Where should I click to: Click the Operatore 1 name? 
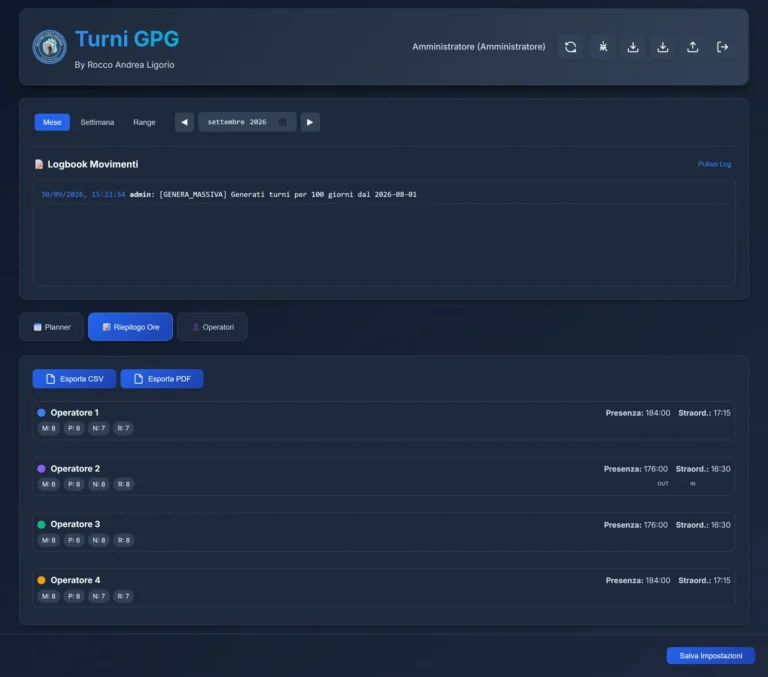[x=74, y=412]
